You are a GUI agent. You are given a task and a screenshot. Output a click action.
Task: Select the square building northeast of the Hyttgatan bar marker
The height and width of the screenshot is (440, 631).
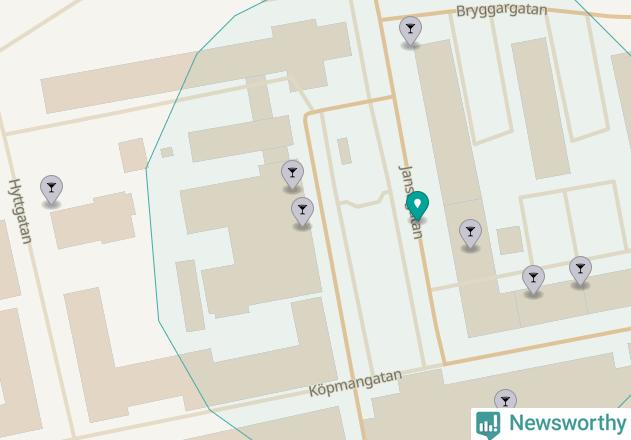coord(132,155)
